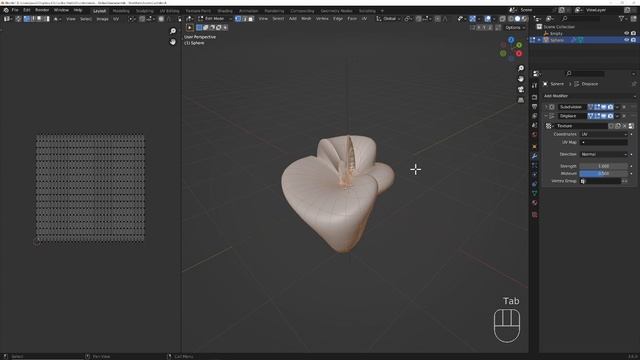Click the Blender logo menu icon

point(6,10)
